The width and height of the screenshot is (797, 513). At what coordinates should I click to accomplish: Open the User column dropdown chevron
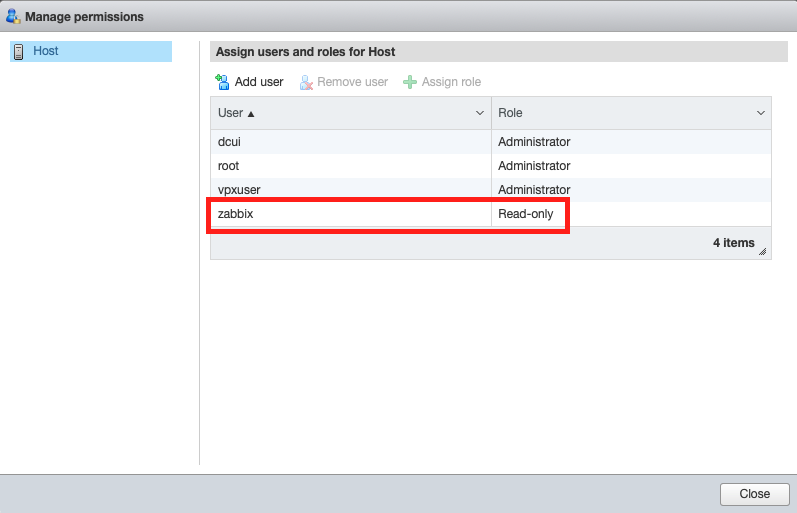(x=479, y=114)
